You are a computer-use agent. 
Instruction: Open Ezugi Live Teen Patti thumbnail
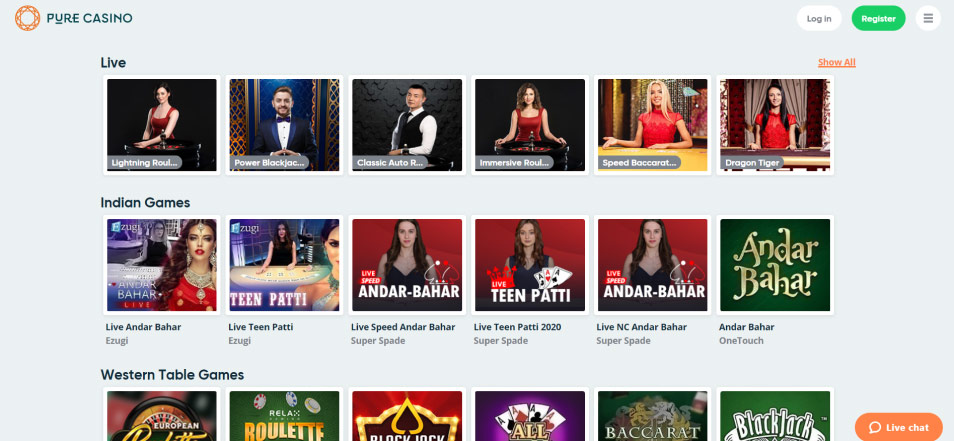tap(284, 265)
